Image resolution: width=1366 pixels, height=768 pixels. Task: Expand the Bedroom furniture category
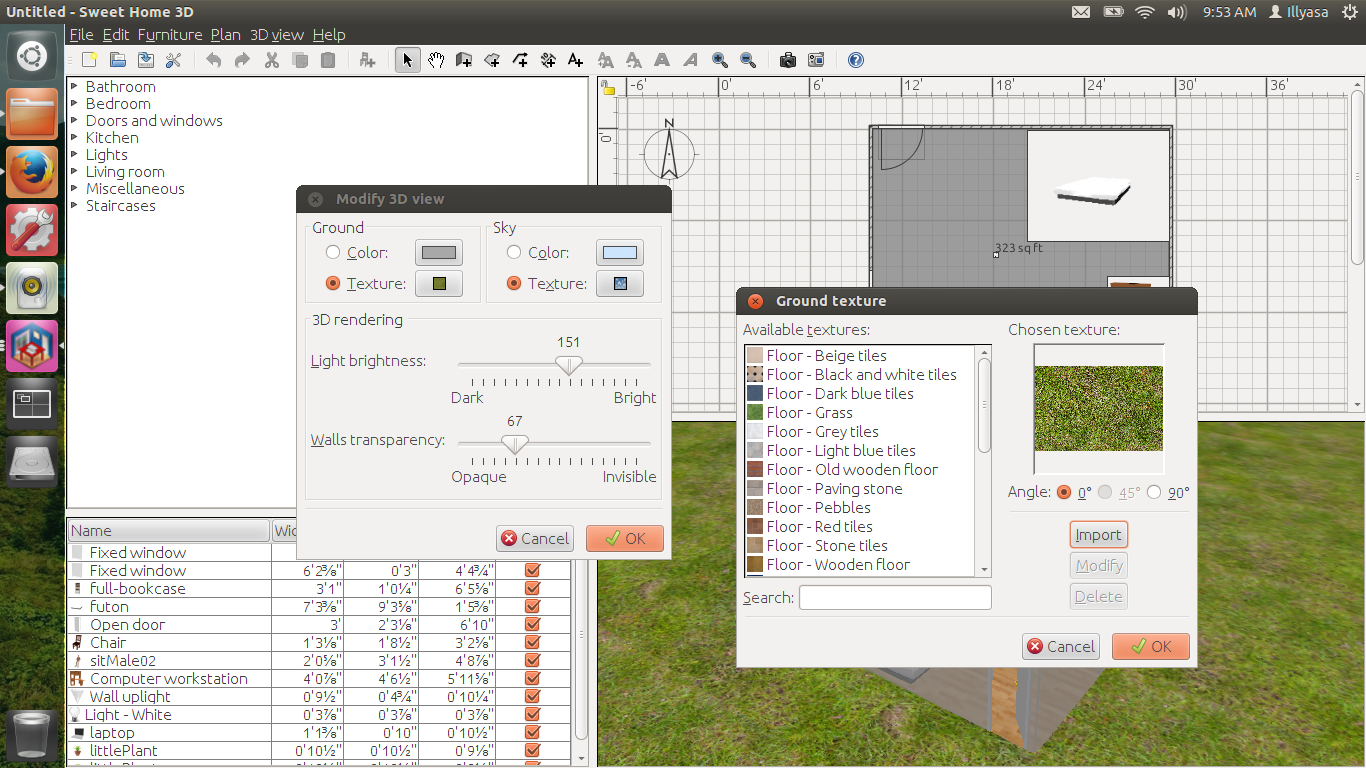pos(75,104)
